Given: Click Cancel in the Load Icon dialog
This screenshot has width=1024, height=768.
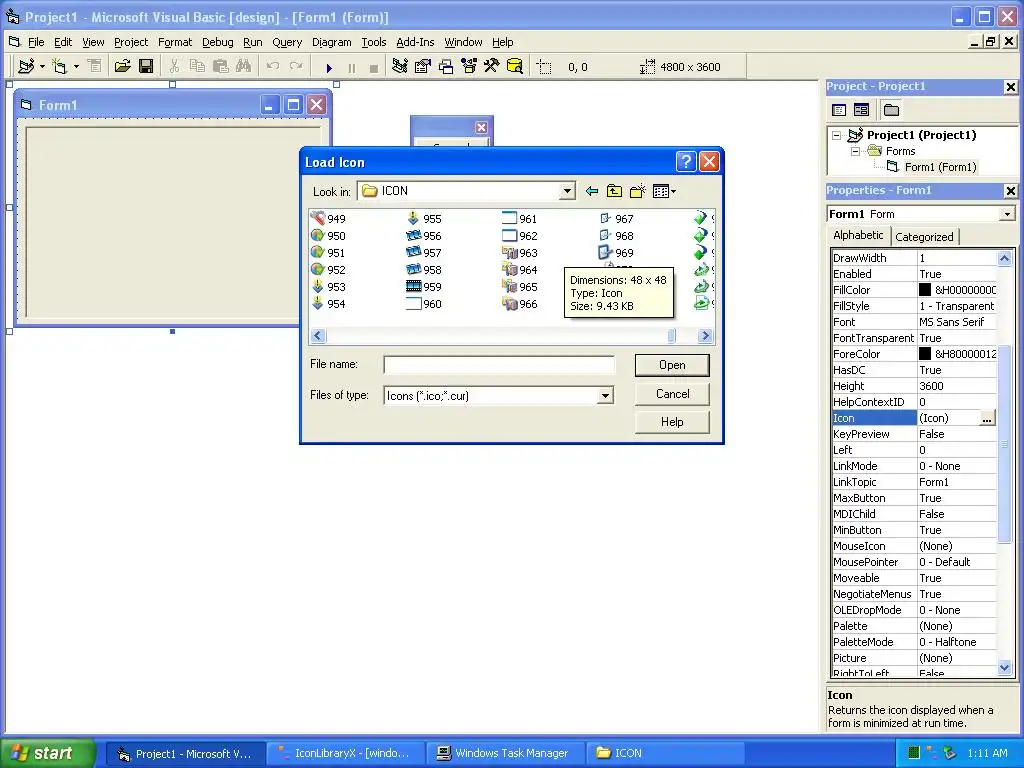Looking at the screenshot, I should coord(672,394).
